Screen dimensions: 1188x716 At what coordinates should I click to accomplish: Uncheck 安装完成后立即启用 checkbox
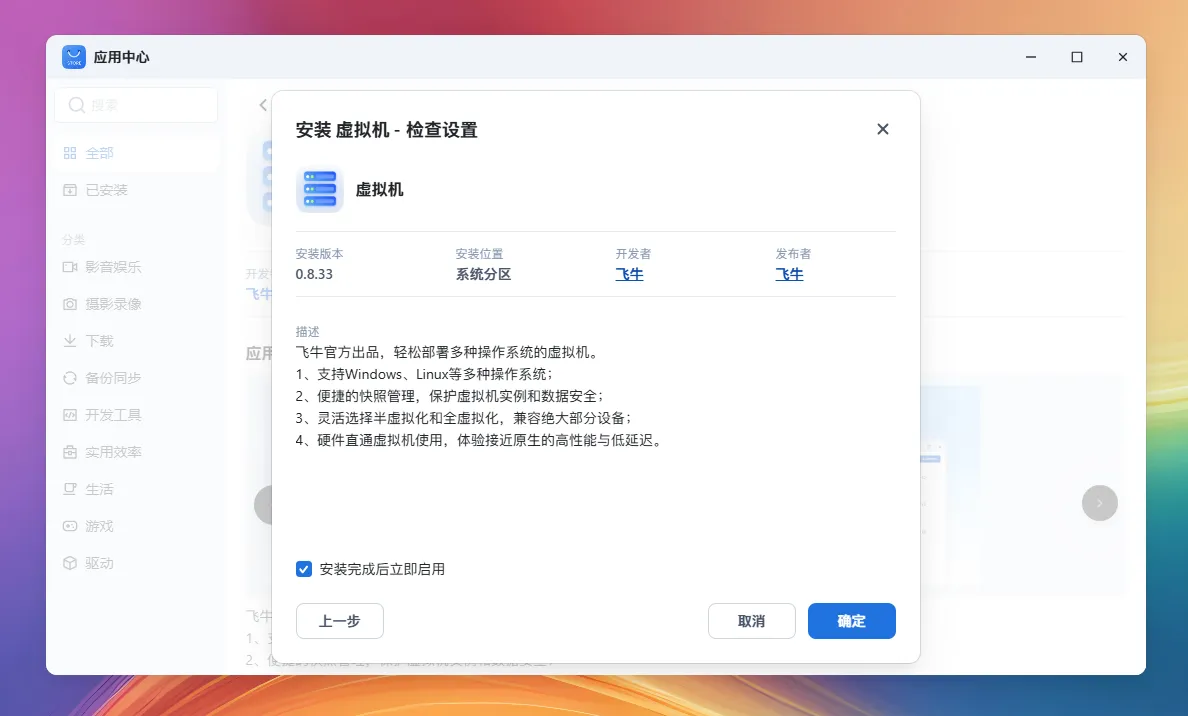[x=304, y=569]
